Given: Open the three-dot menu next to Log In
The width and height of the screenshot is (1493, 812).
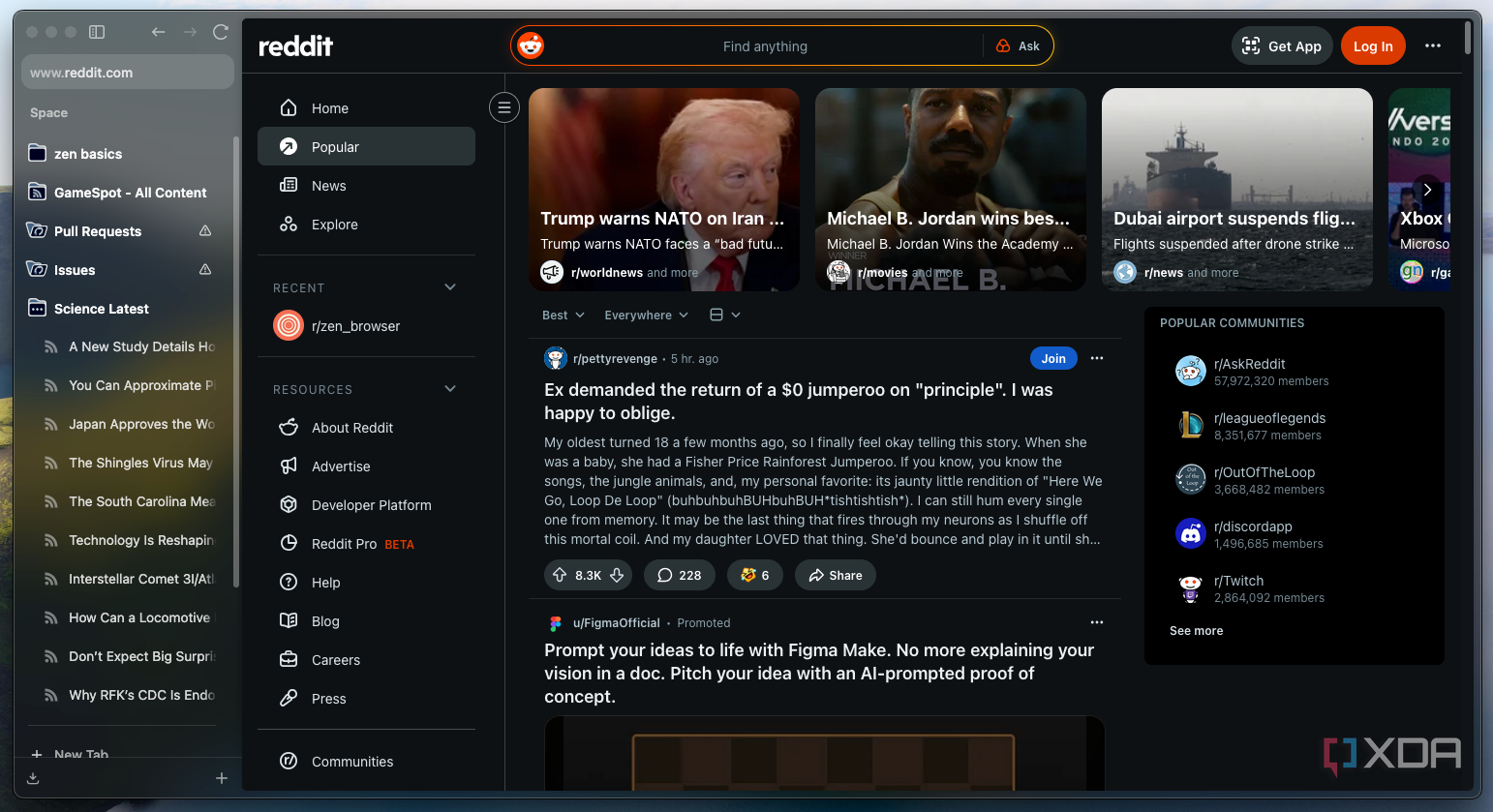Looking at the screenshot, I should coord(1433,45).
